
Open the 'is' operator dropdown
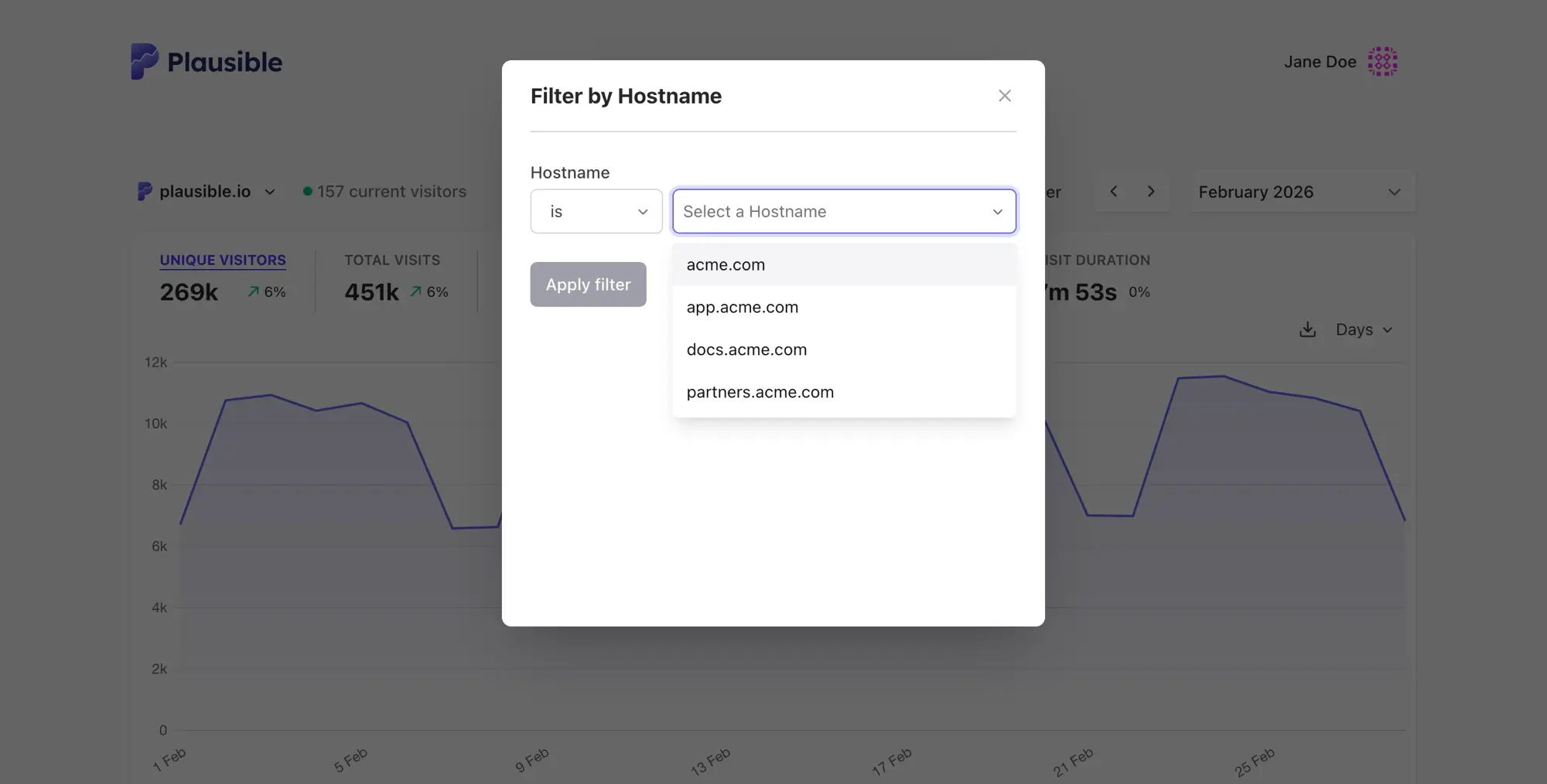[596, 212]
